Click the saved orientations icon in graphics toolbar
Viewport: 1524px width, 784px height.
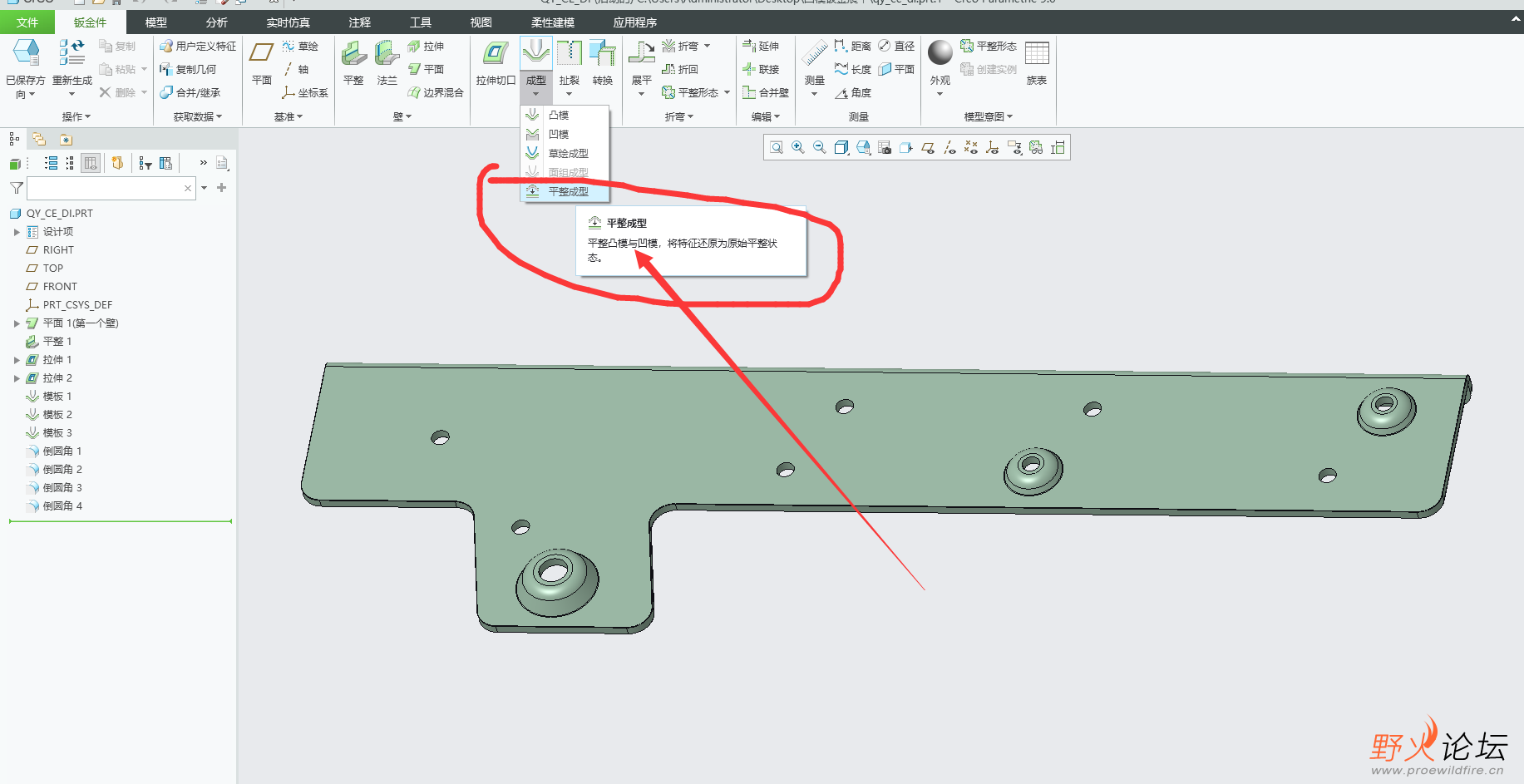(x=864, y=148)
